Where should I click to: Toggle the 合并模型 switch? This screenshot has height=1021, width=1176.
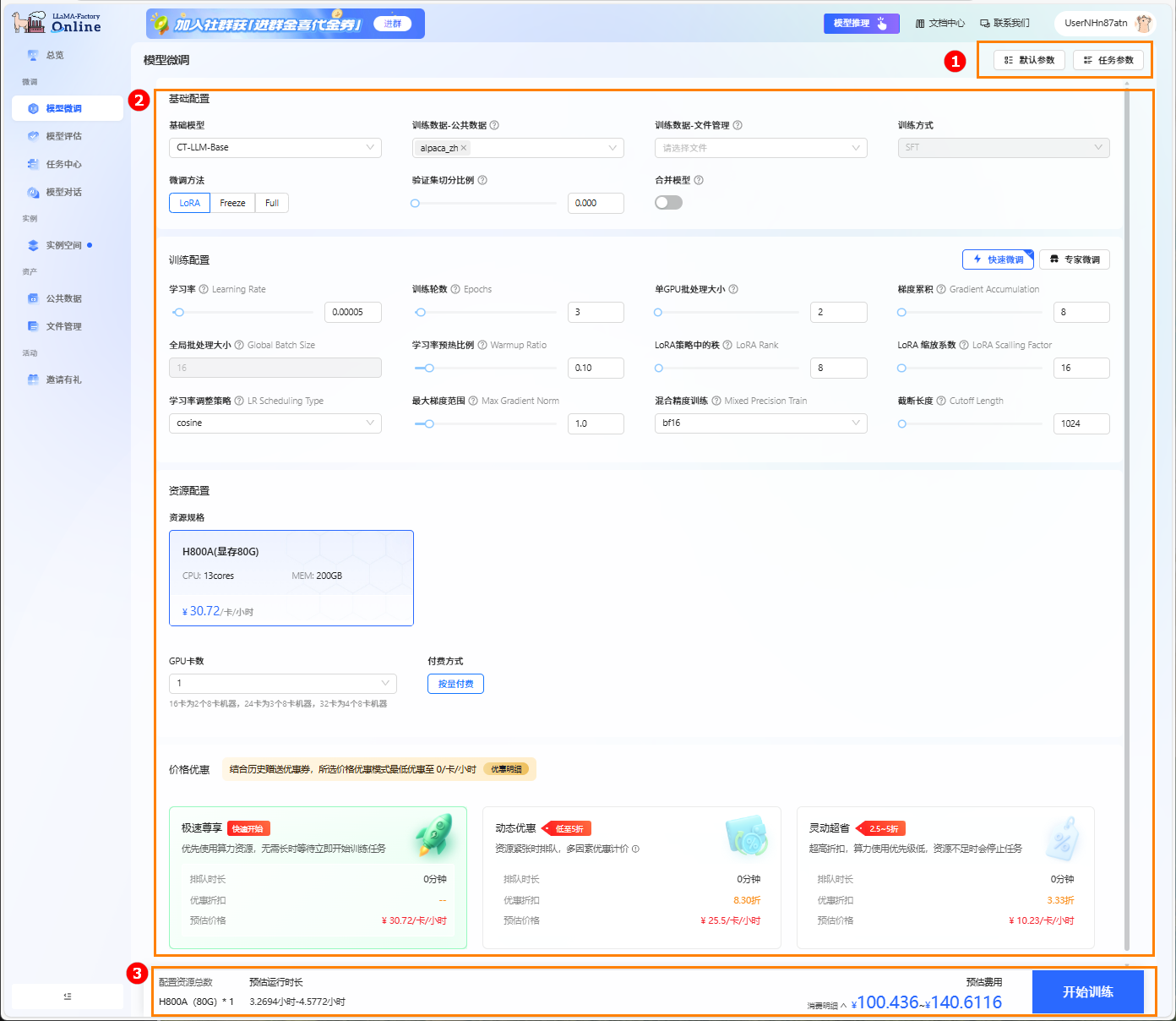[668, 203]
